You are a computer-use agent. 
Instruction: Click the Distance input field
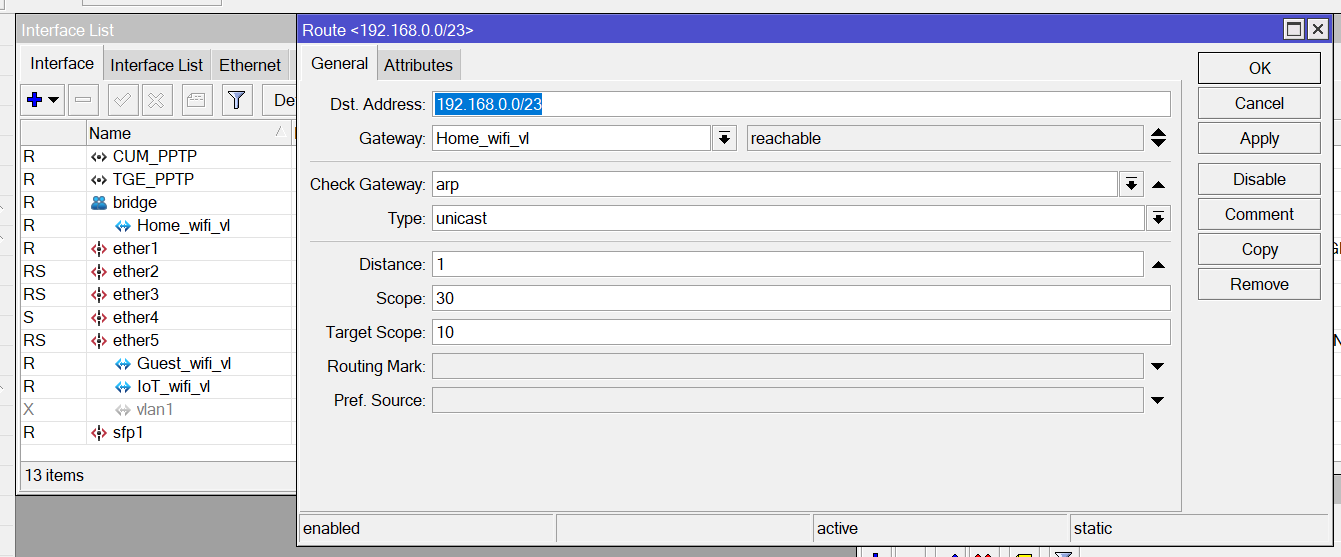pyautogui.click(x=788, y=264)
